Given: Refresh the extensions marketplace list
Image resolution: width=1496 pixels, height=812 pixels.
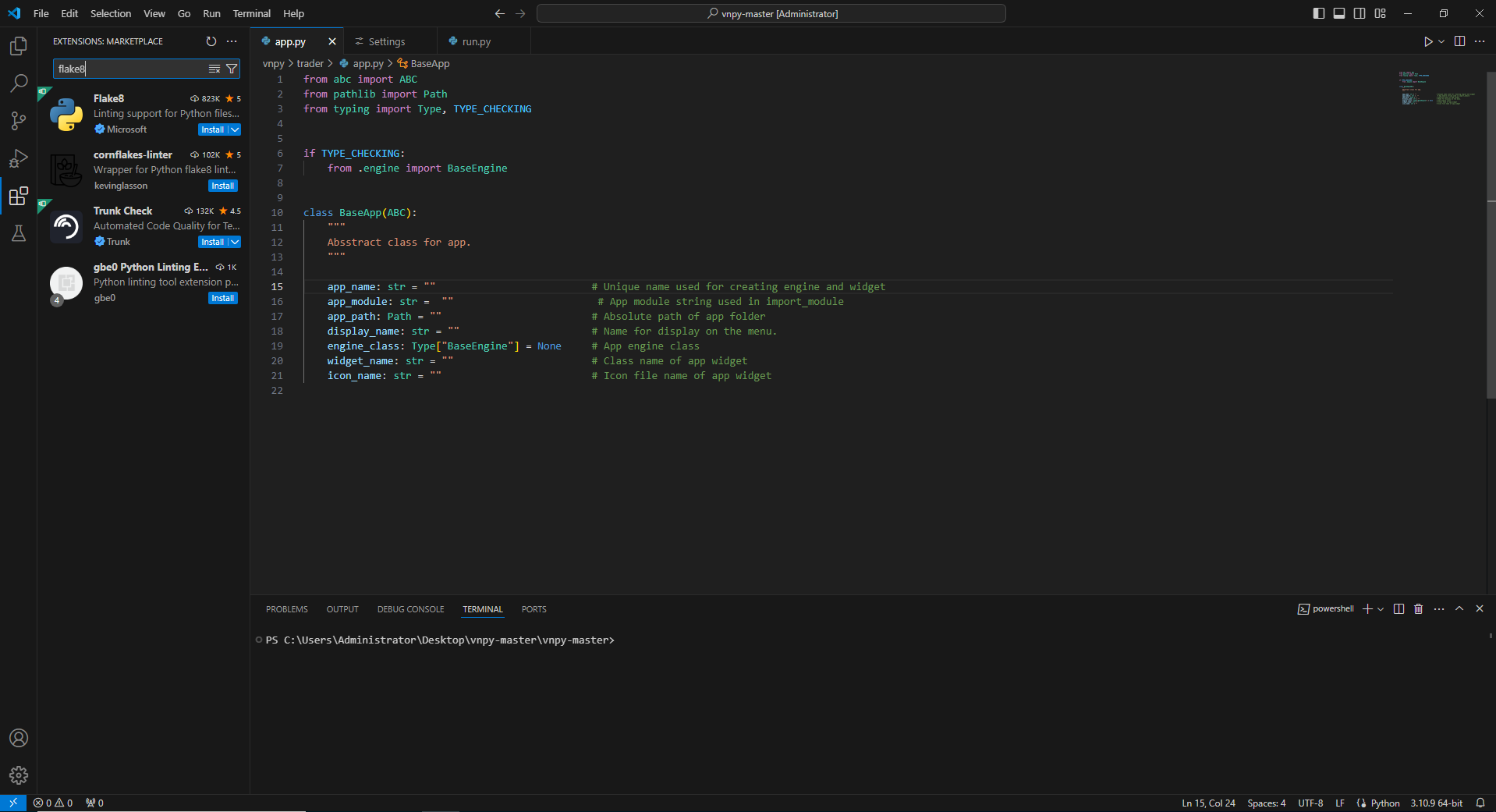Looking at the screenshot, I should coord(211,41).
